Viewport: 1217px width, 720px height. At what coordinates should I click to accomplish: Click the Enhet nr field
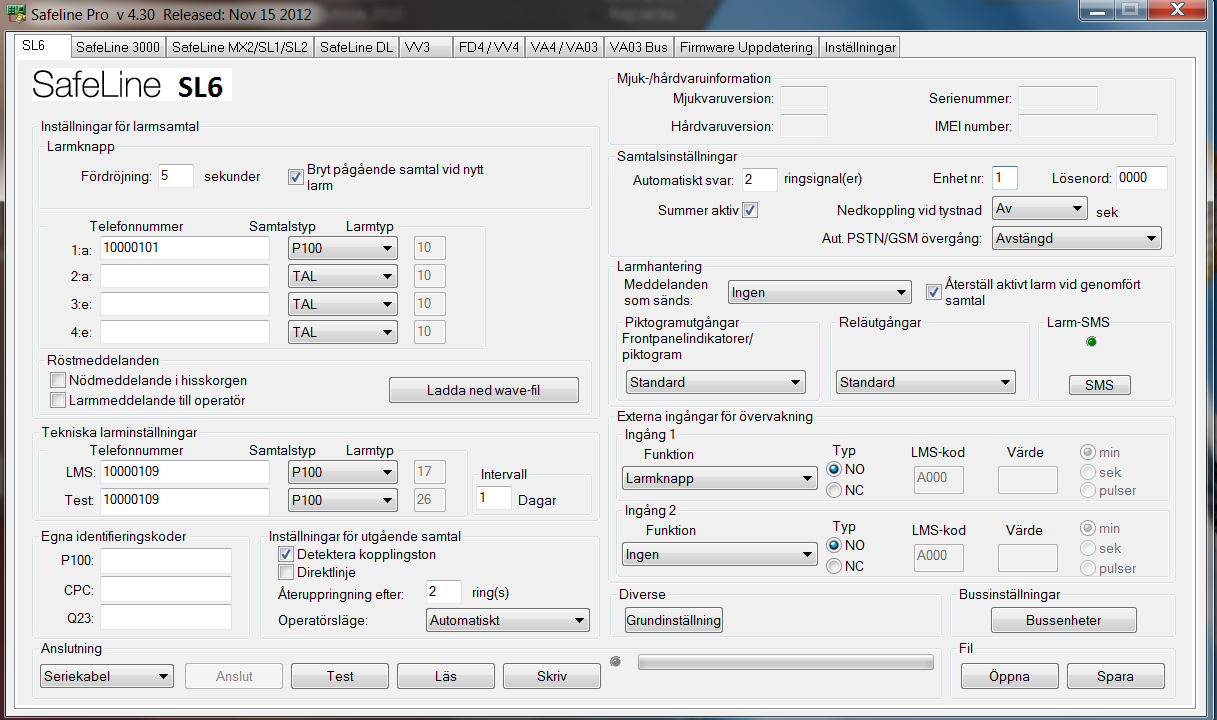(x=1005, y=178)
